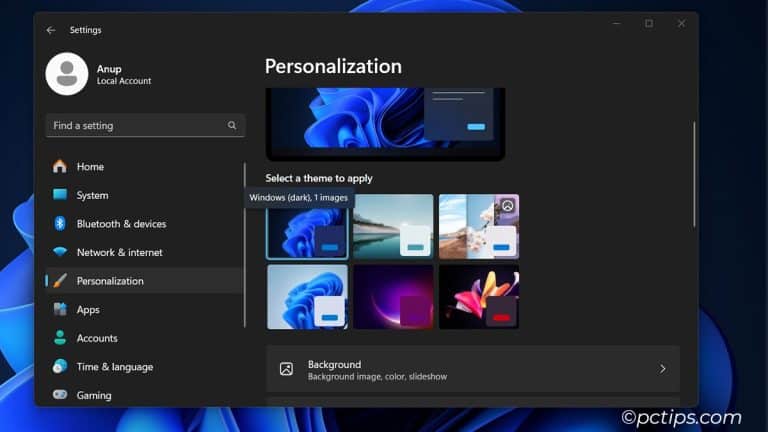Click the search magnifier icon
768x432 pixels.
pos(232,126)
